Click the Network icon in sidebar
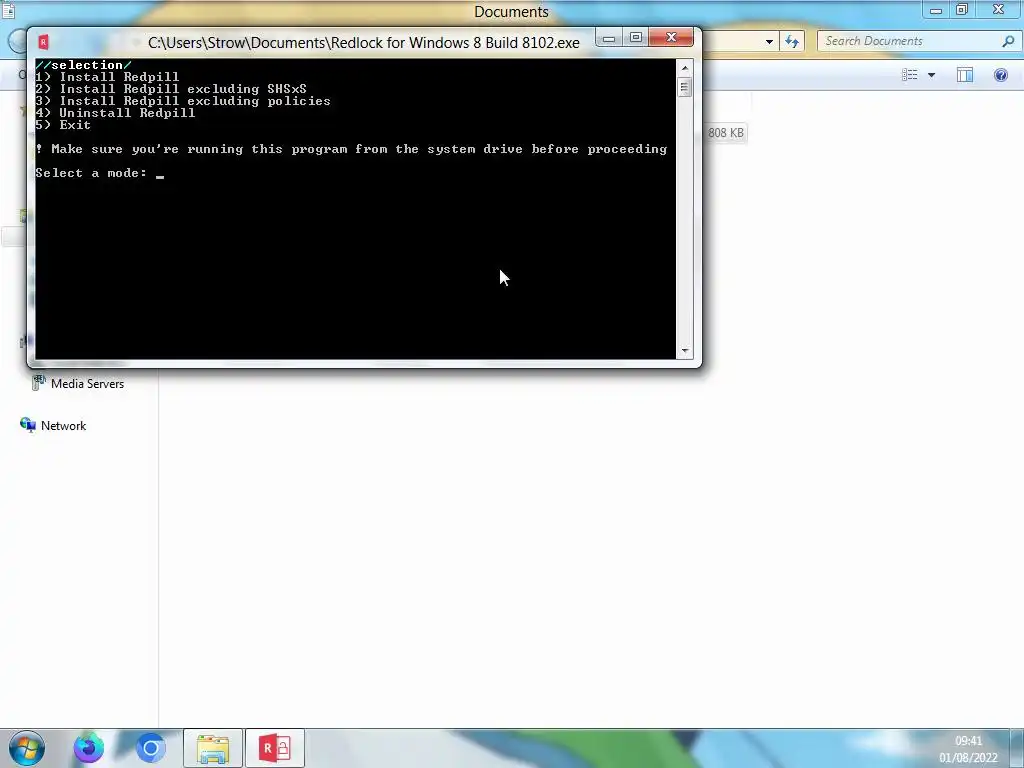The height and width of the screenshot is (768, 1024). (28, 425)
